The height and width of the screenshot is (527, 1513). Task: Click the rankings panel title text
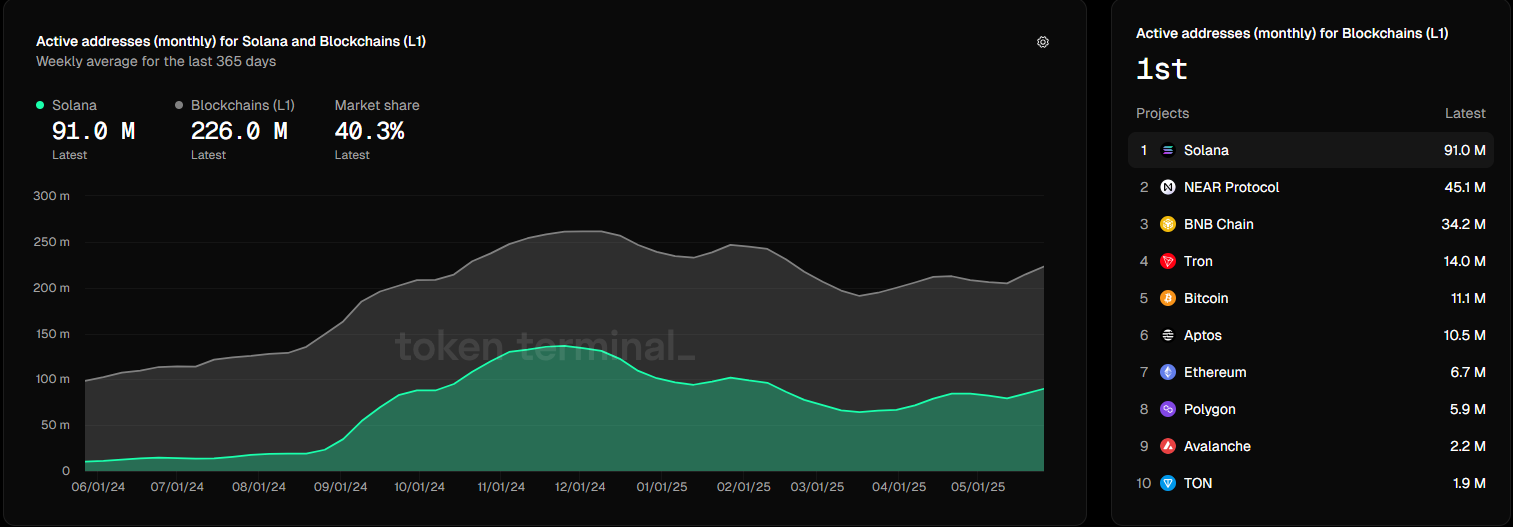[x=1292, y=33]
